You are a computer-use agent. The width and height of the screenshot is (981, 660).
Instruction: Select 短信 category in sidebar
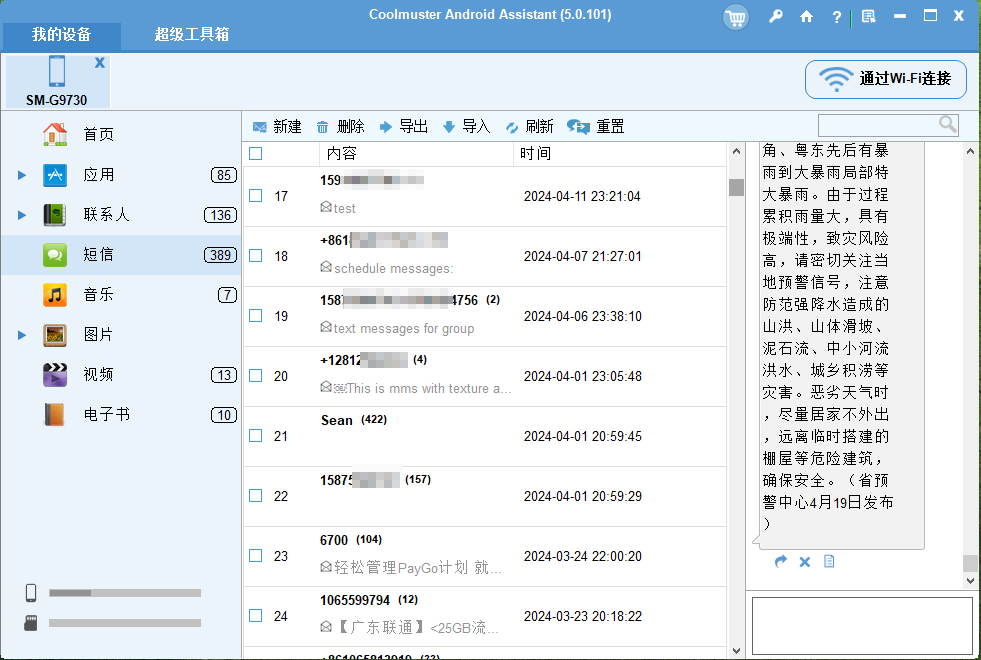pyautogui.click(x=121, y=255)
